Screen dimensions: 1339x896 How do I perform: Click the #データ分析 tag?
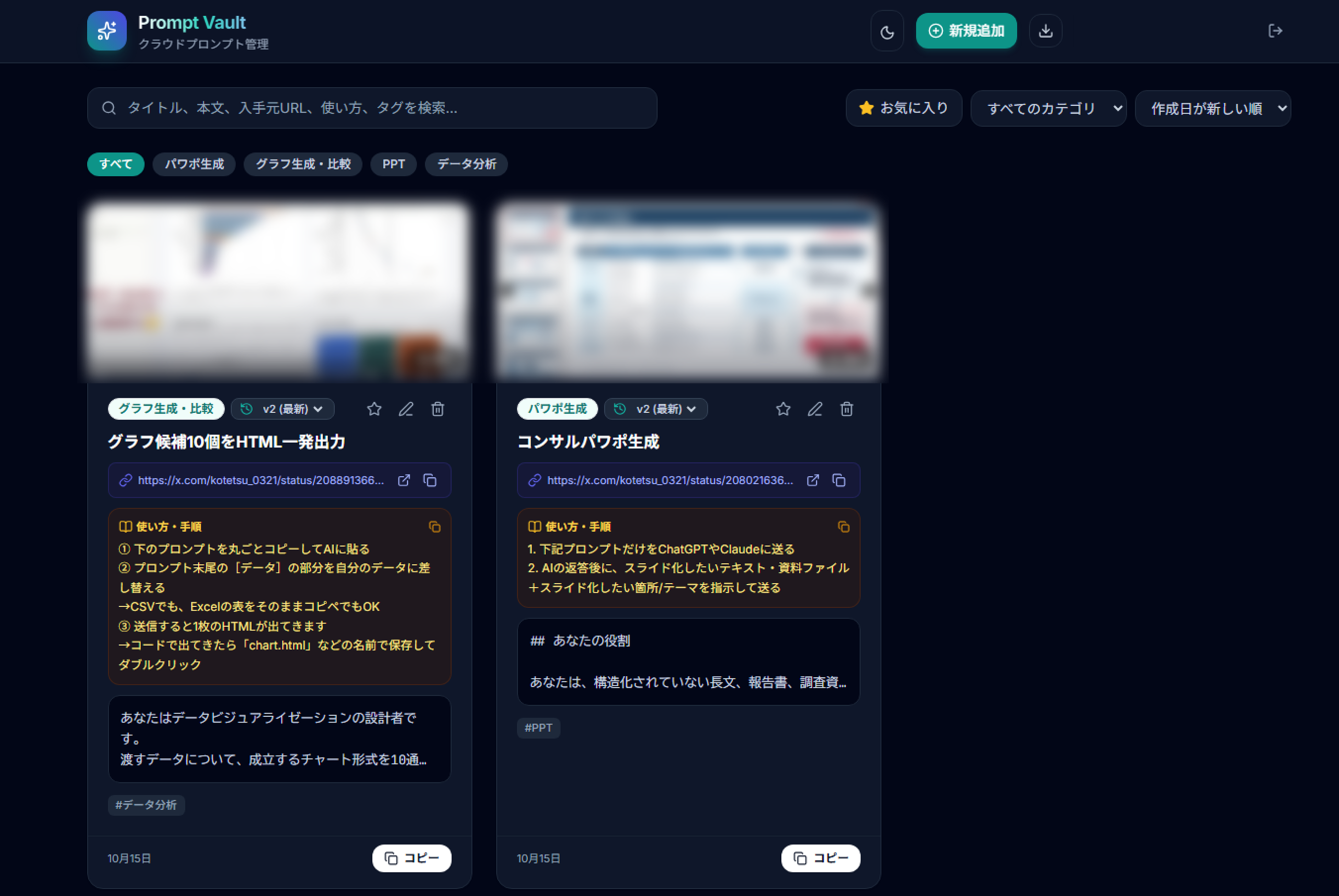146,805
